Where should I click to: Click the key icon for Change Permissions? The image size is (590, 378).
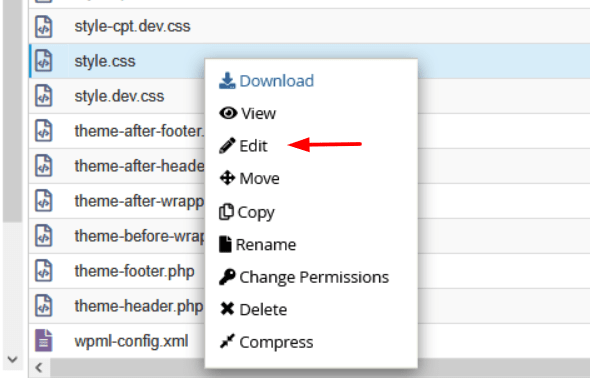tap(227, 277)
